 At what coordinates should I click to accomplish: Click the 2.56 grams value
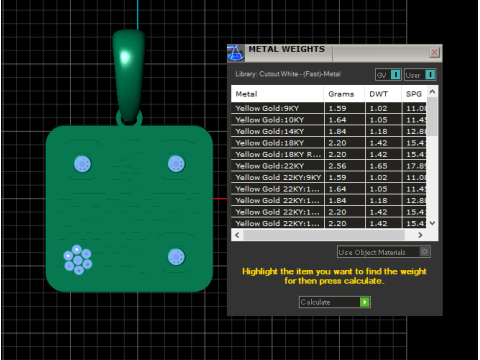tap(337, 166)
